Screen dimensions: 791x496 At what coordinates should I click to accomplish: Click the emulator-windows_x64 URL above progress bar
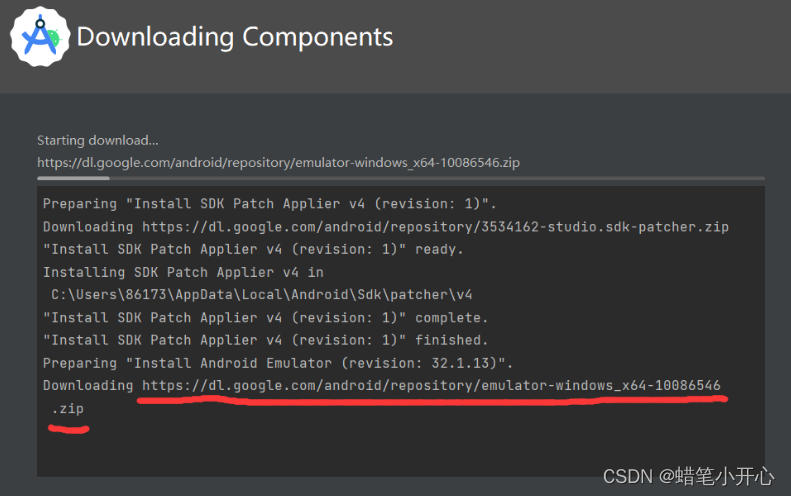(278, 162)
